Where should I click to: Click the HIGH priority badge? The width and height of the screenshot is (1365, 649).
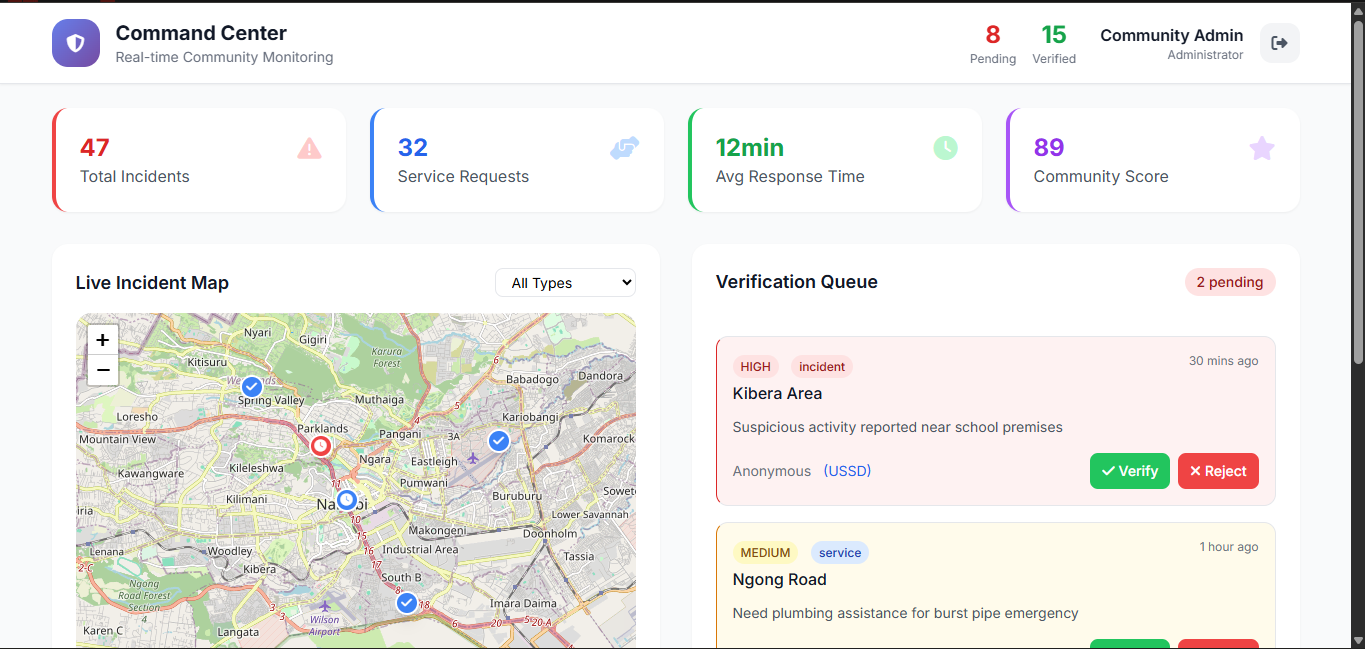tap(755, 366)
